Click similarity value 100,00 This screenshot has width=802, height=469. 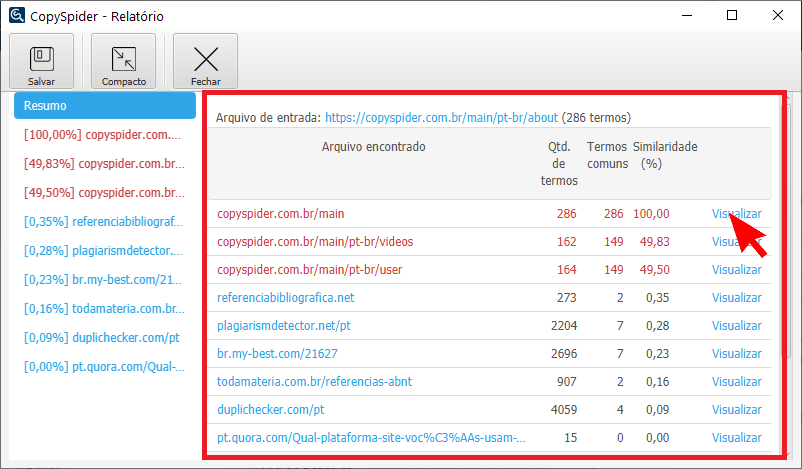click(651, 214)
